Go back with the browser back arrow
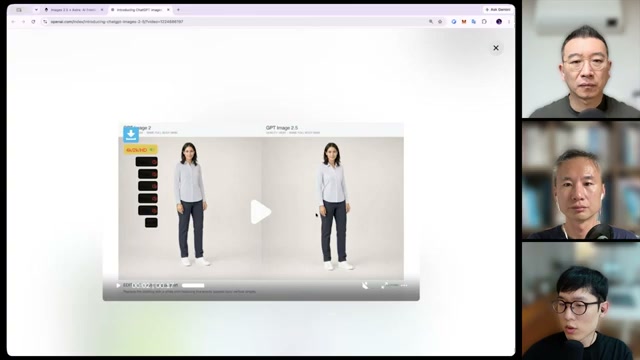 (13, 22)
